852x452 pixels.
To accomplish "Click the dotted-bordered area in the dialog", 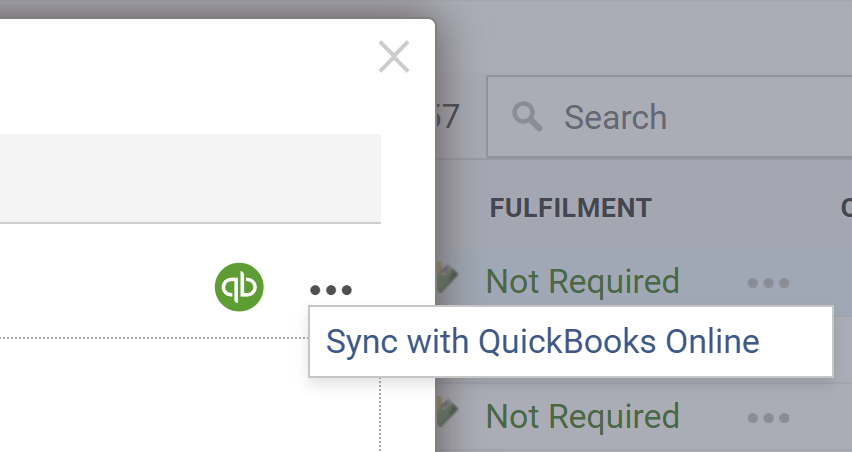I will pyautogui.click(x=190, y=395).
